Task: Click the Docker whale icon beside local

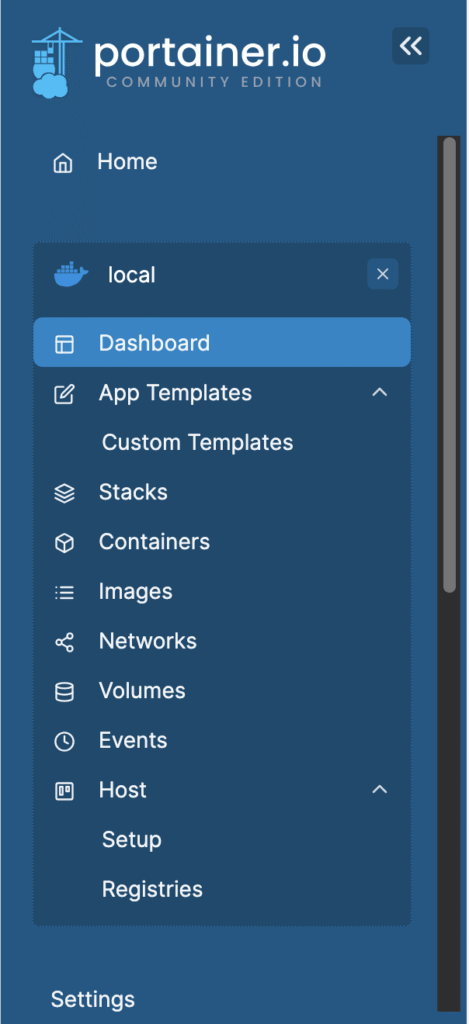Action: (x=71, y=275)
